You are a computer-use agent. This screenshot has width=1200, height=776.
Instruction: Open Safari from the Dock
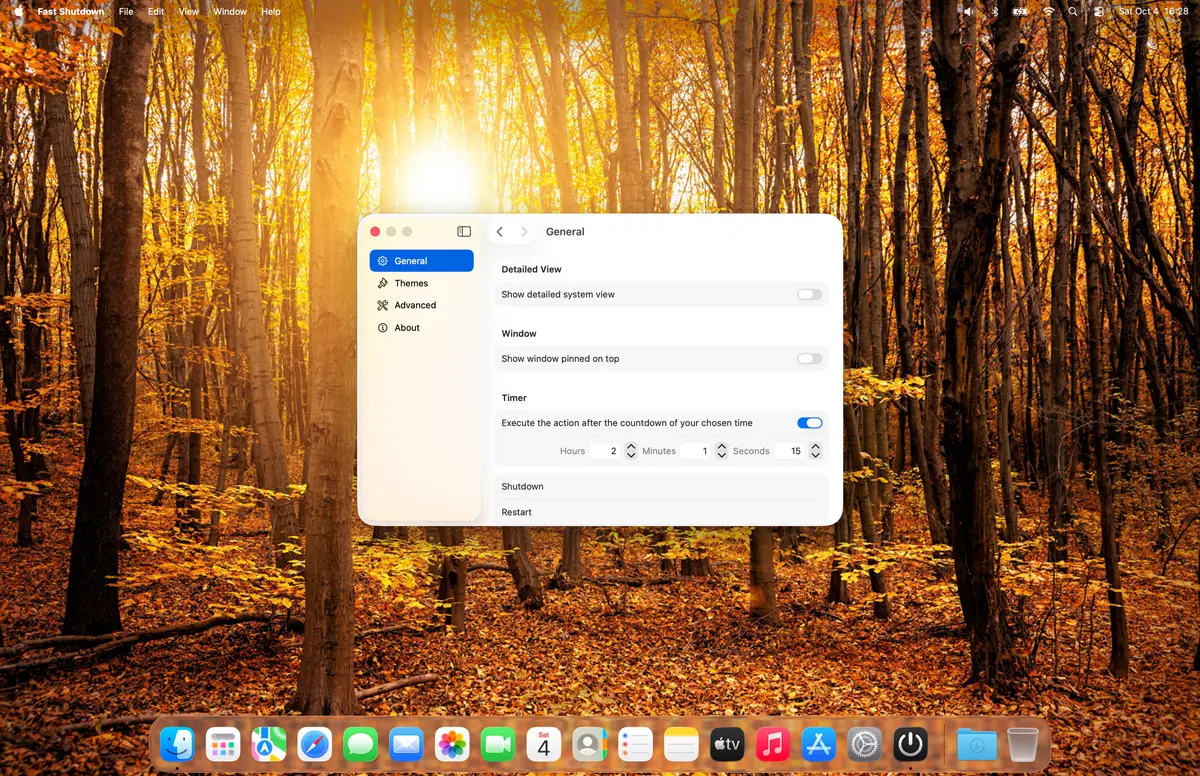click(314, 744)
